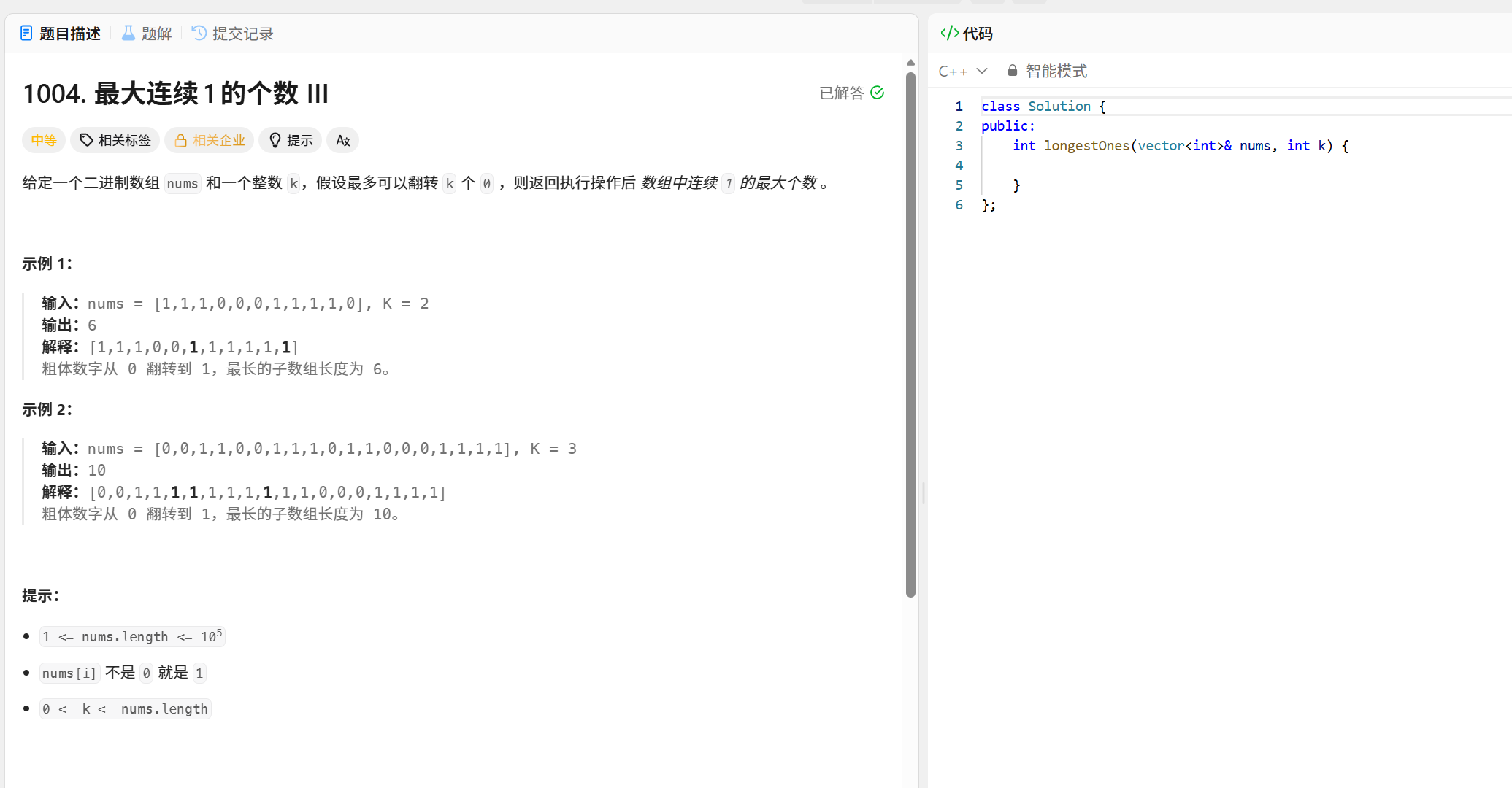Click the 题解 flask icon
Screen dimensions: 1512x788
click(128, 33)
